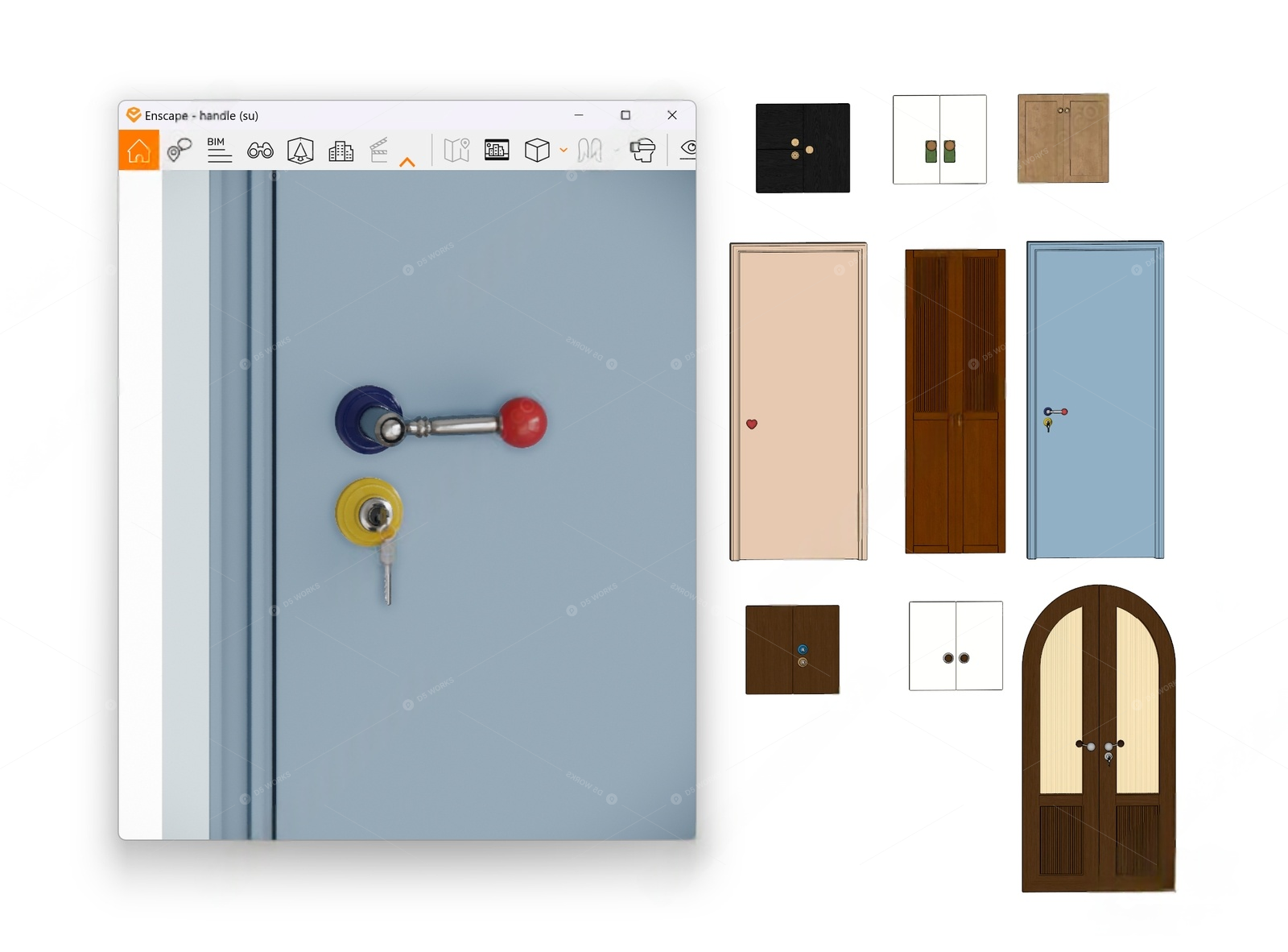Viewport: 1288px width, 952px height.
Task: Close the Enscape handle window
Action: [672, 115]
